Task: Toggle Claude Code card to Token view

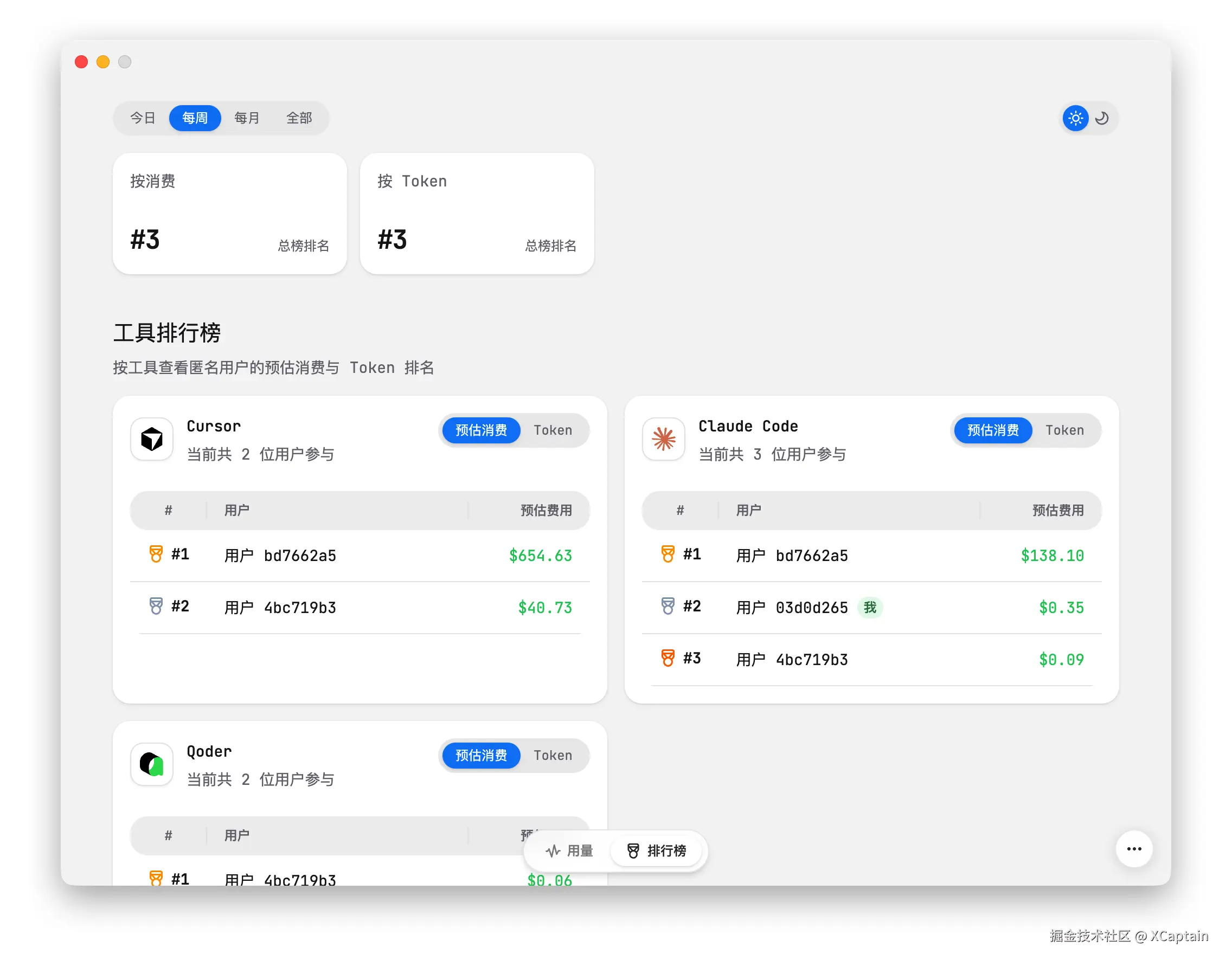Action: click(1065, 430)
